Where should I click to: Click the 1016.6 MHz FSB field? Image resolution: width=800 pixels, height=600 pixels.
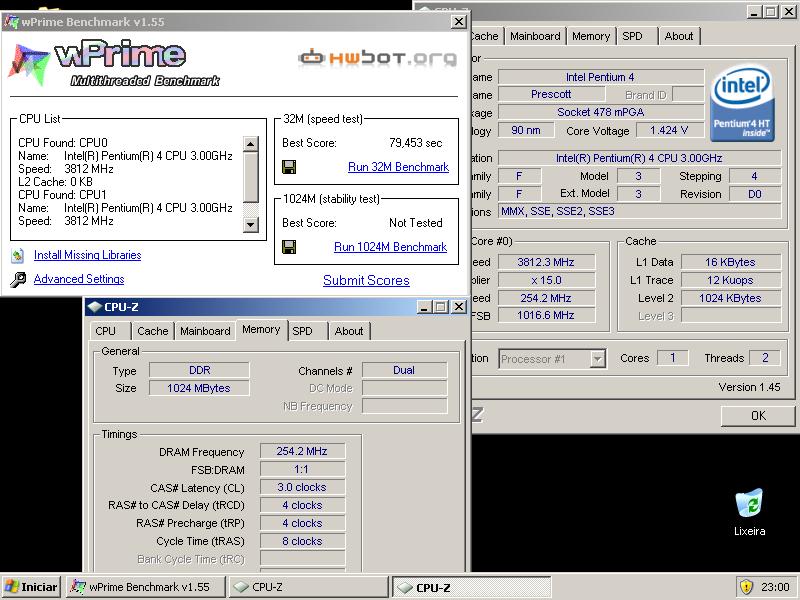(x=546, y=315)
